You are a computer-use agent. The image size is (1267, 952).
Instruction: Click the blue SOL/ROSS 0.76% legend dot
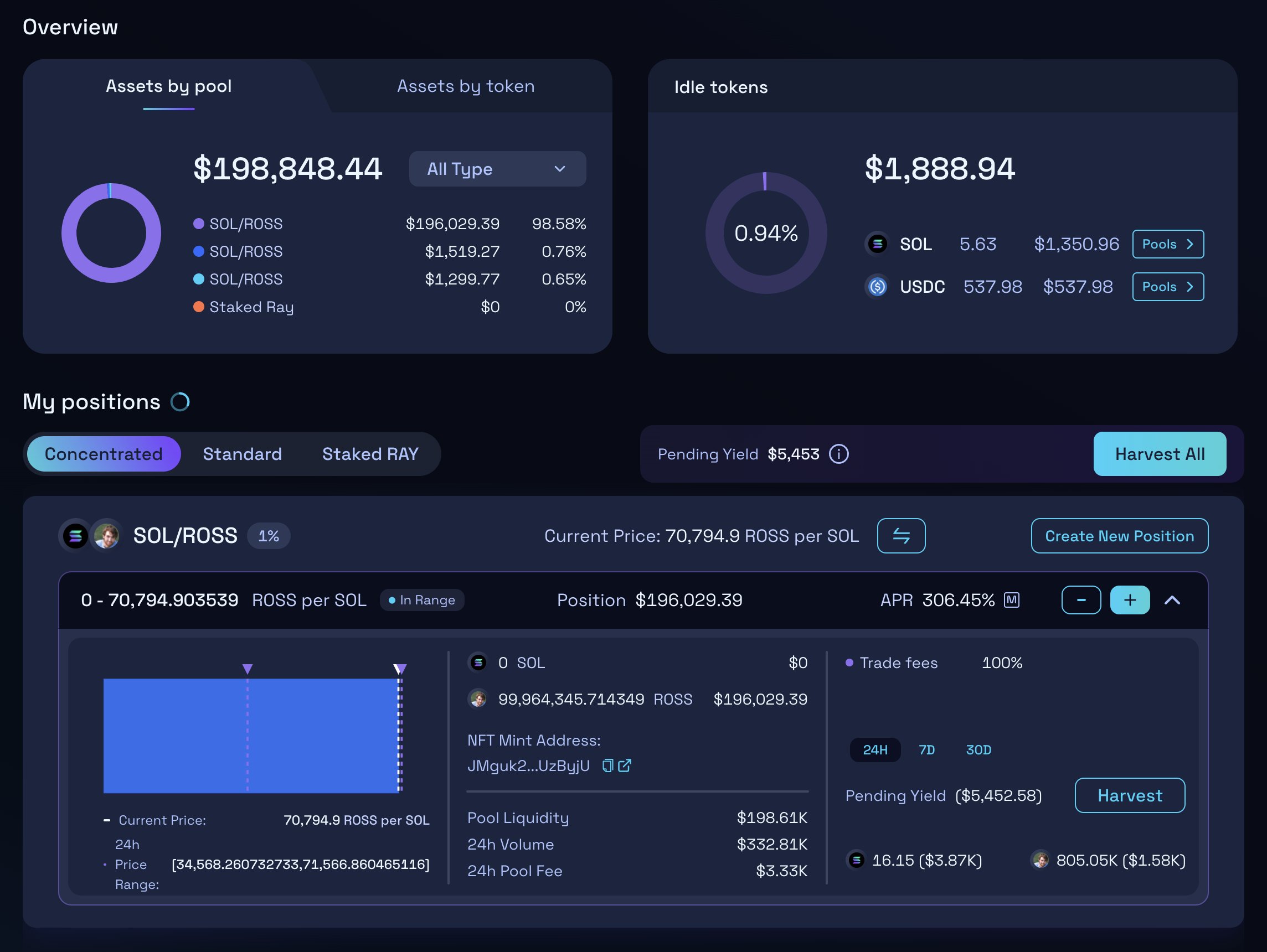pos(199,251)
